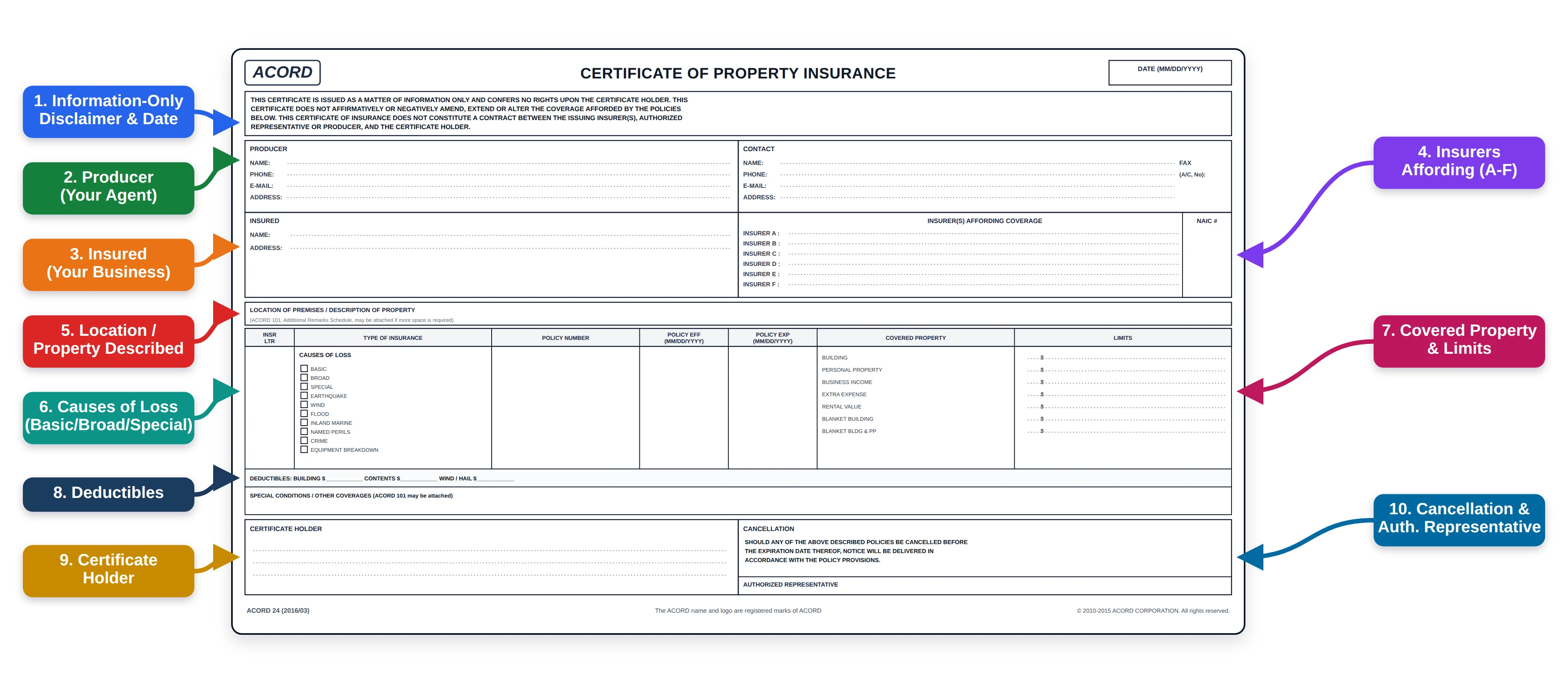Click the '3. Insured (Your Business)' label
Image resolution: width=1568 pixels, height=683 pixels.
[108, 264]
